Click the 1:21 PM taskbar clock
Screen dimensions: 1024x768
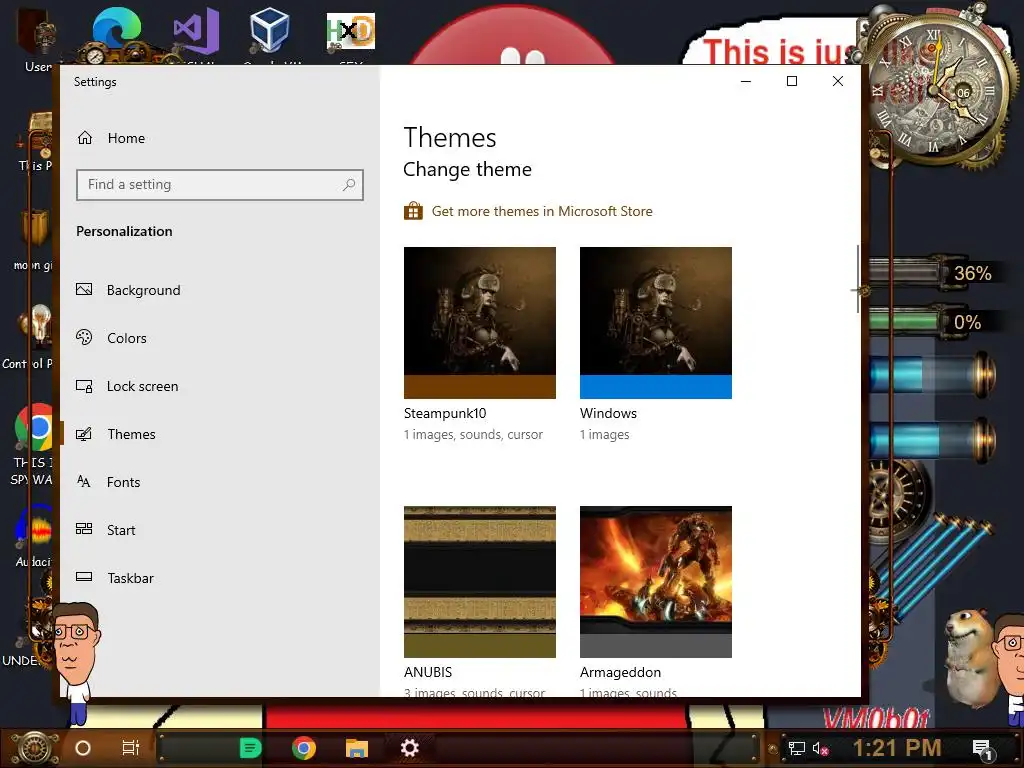coord(897,748)
